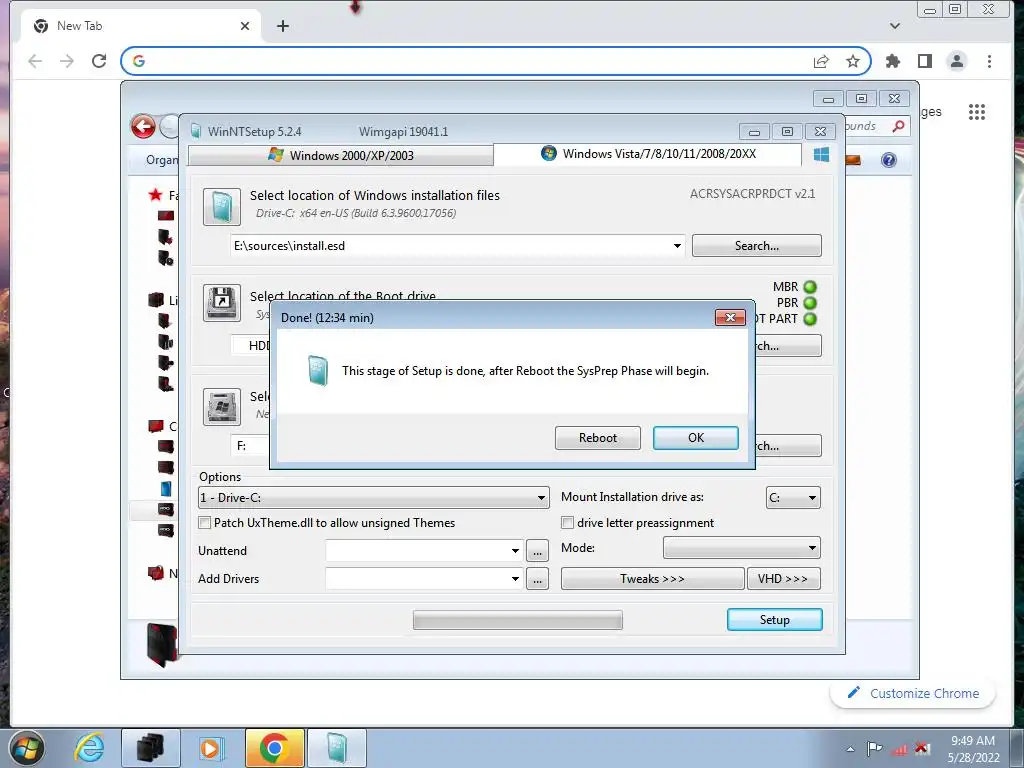The height and width of the screenshot is (768, 1024).
Task: Go back in Chrome
Action: pyautogui.click(x=35, y=61)
